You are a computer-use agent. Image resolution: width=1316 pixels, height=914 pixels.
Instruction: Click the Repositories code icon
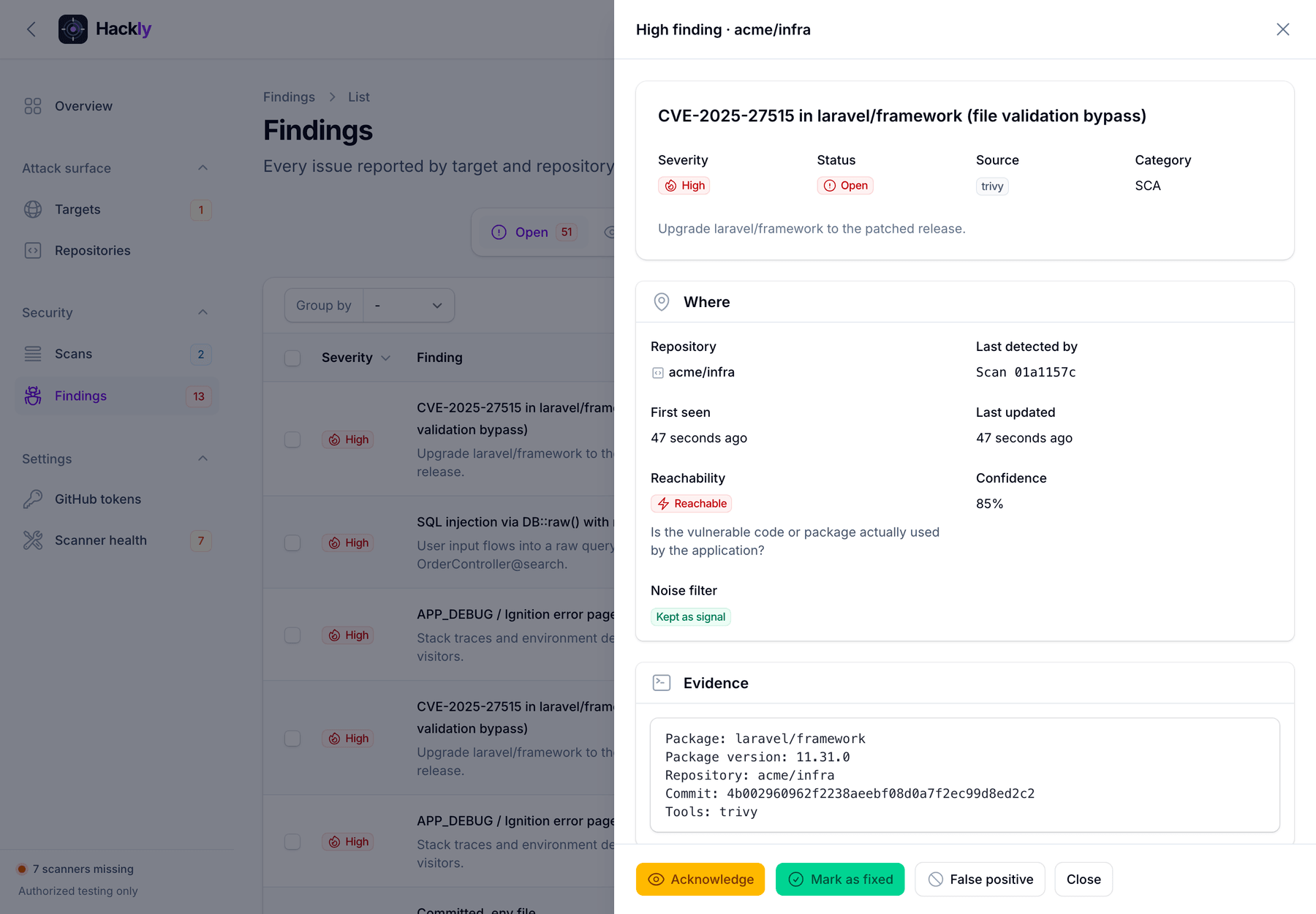coord(33,251)
